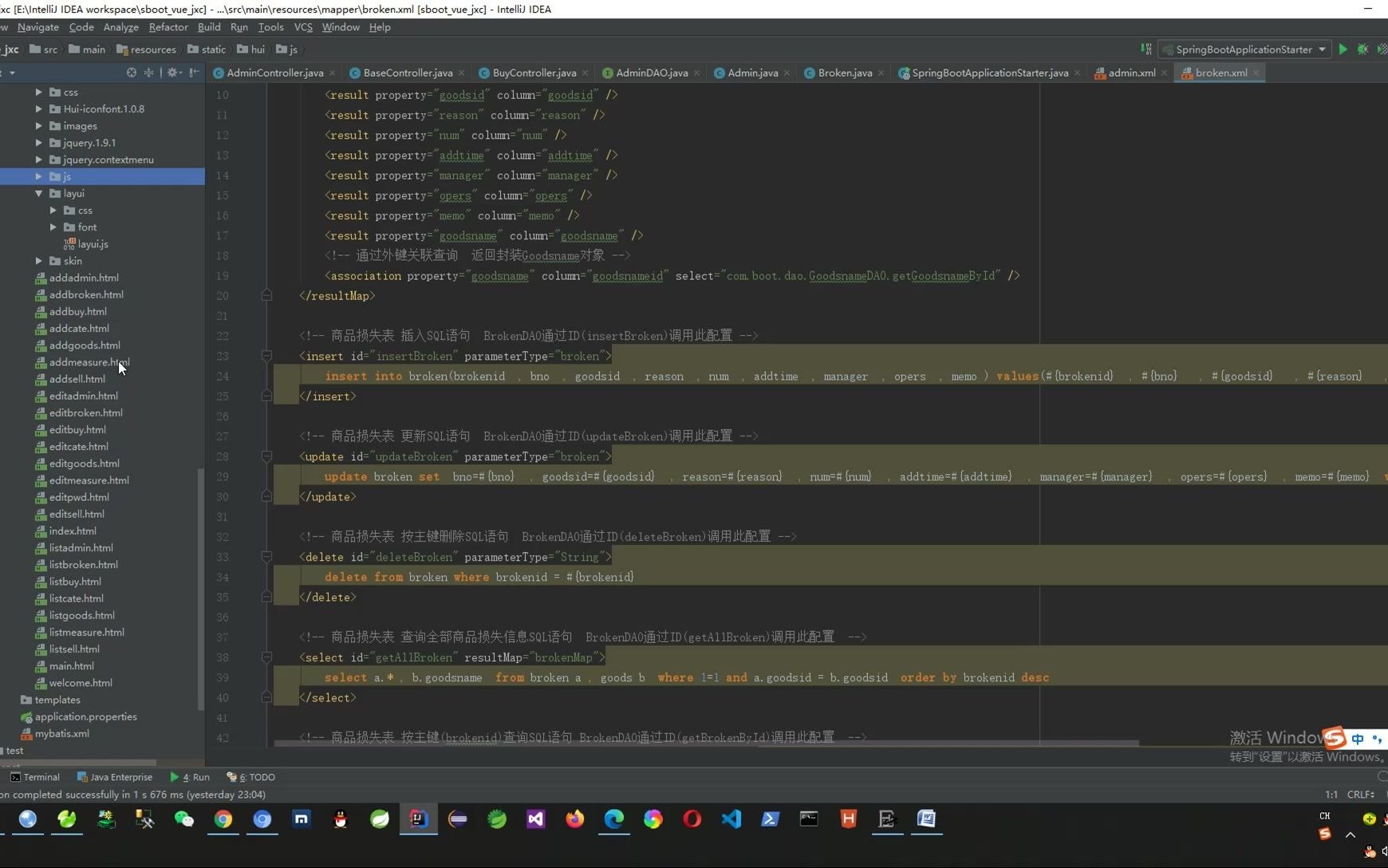The image size is (1388, 868).
Task: Hide the Project tool window
Action: [194, 73]
